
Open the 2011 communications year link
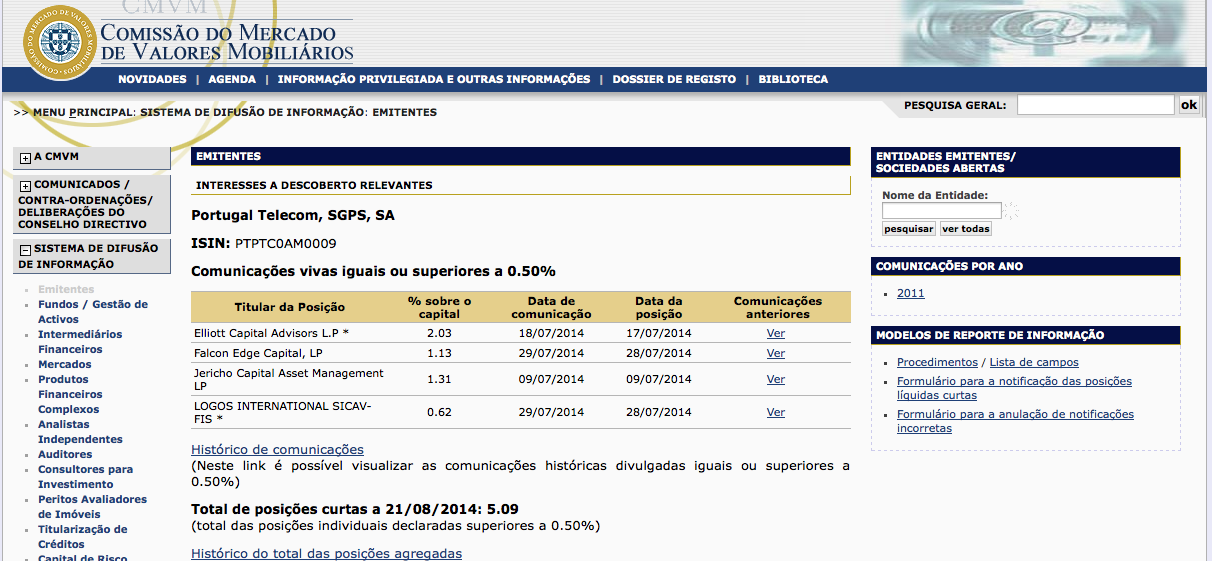click(911, 293)
